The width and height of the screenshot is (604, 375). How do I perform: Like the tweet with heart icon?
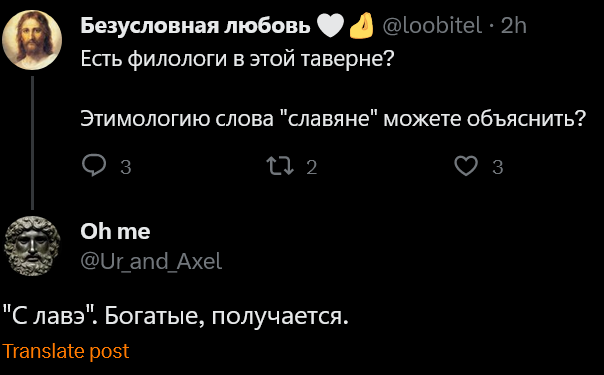[466, 166]
